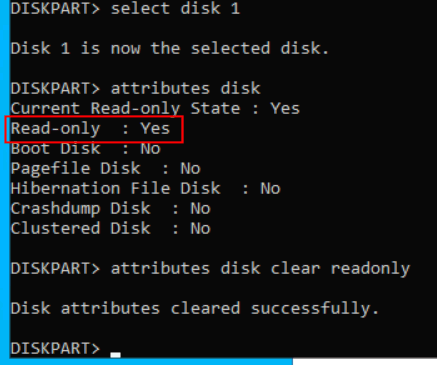Click the "Yes" value of Current Read-only State
The height and width of the screenshot is (365, 437).
click(285, 108)
